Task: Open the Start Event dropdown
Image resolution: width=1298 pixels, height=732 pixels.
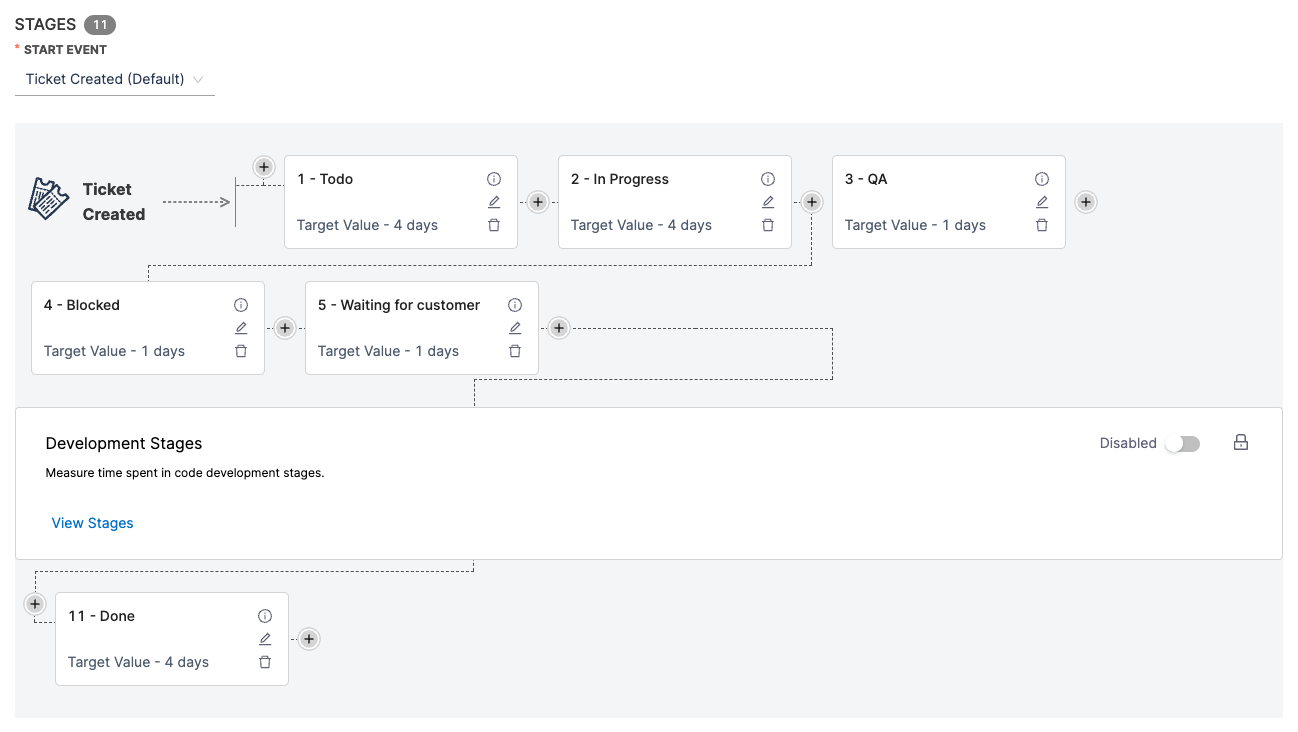Action: pos(114,79)
